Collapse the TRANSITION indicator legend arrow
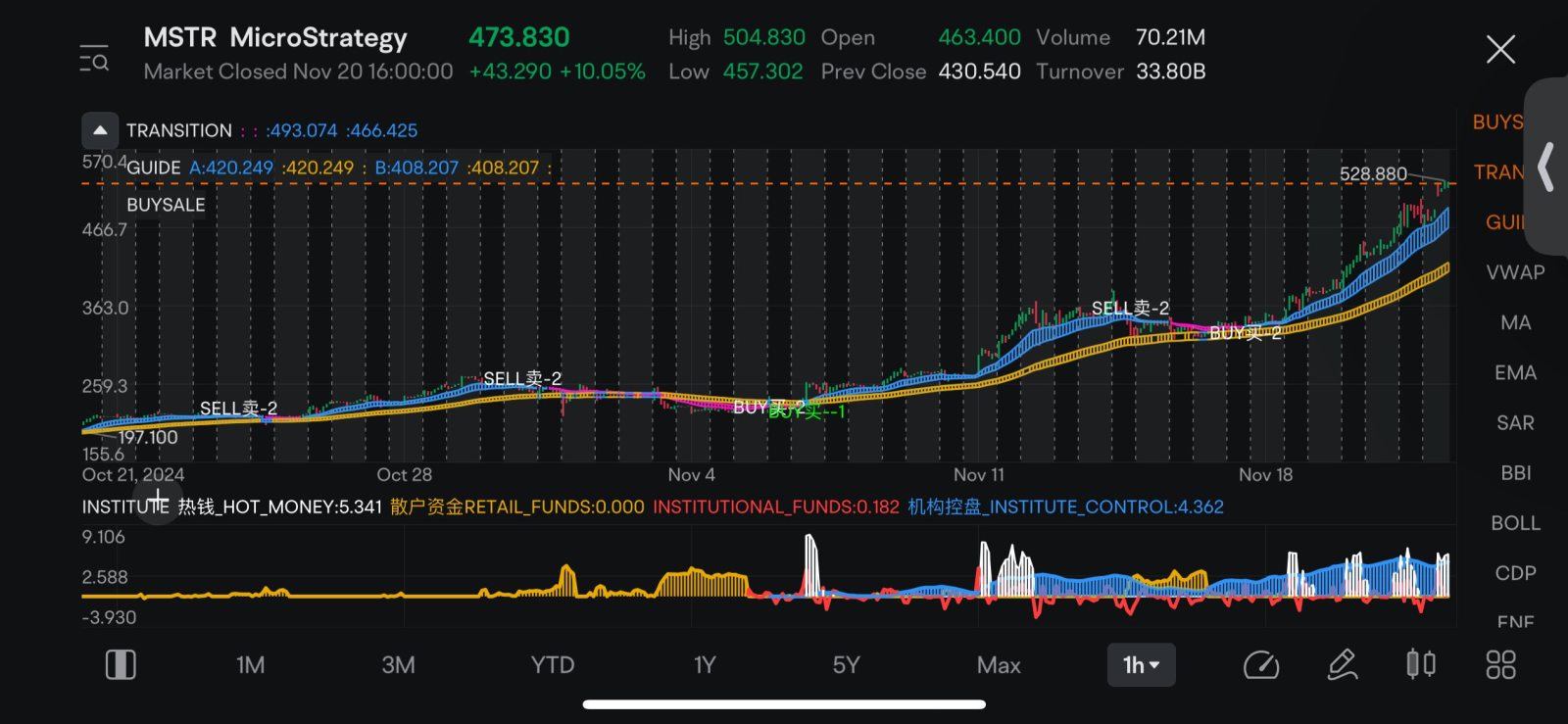Viewport: 1568px width, 724px height. coord(100,130)
